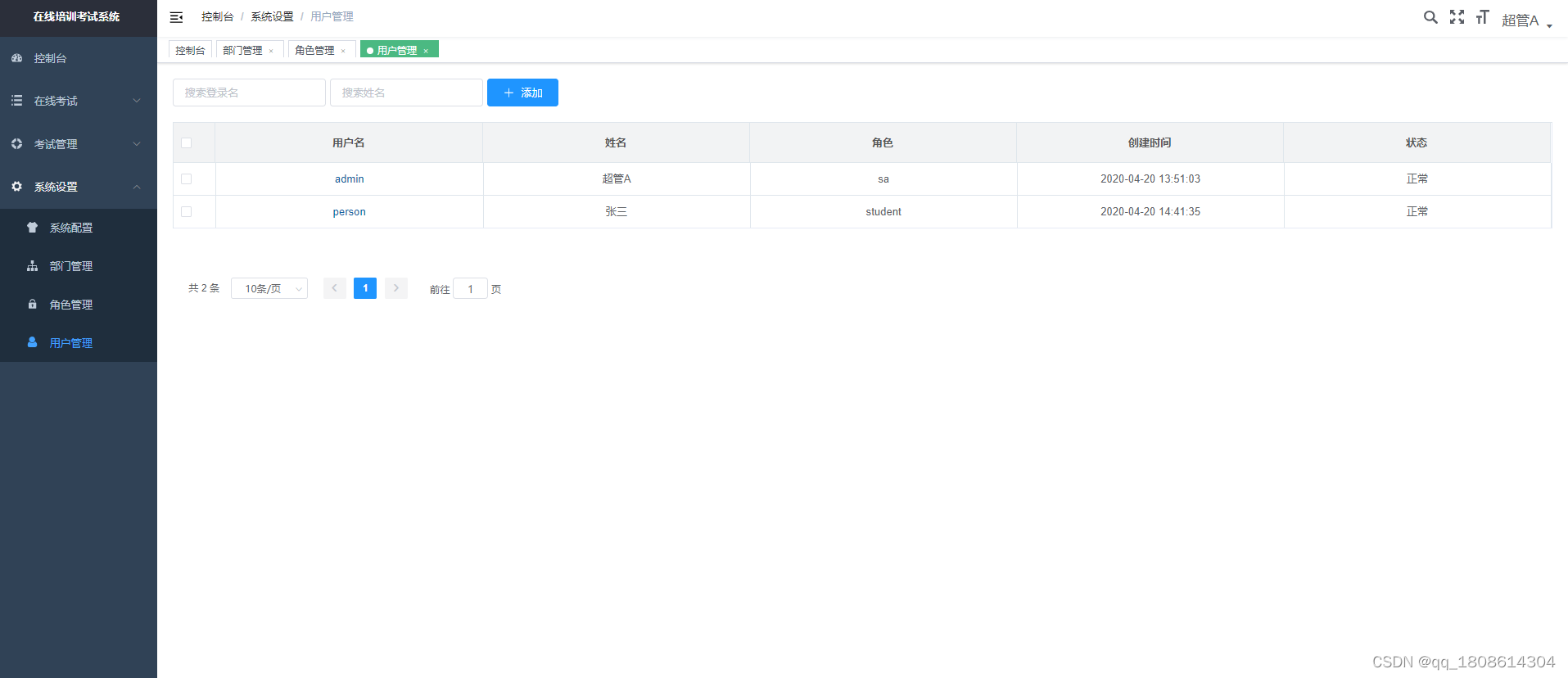
Task: Collapse sidebar with hamburger icon
Action: point(176,17)
